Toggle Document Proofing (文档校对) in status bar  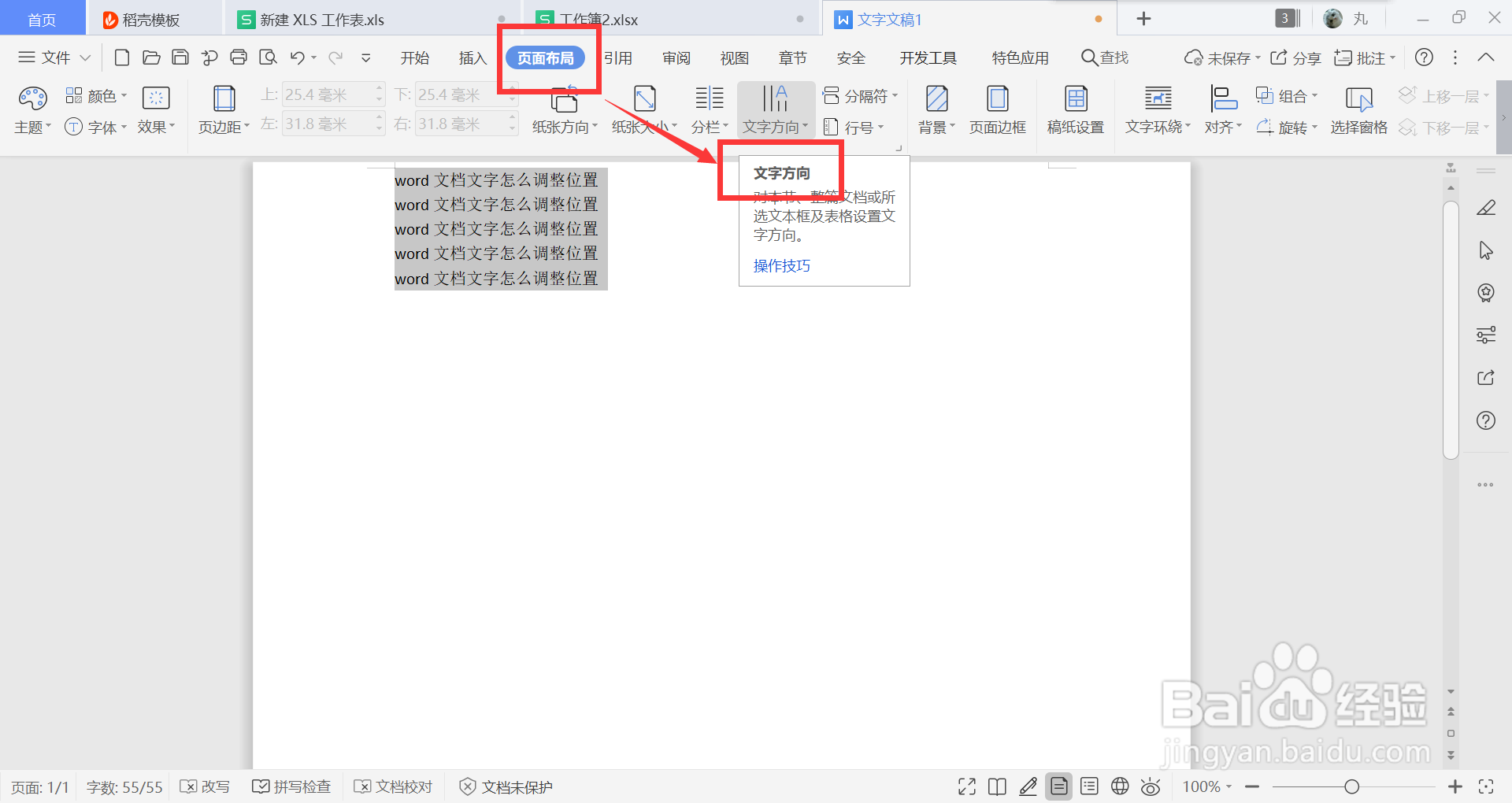(x=394, y=786)
